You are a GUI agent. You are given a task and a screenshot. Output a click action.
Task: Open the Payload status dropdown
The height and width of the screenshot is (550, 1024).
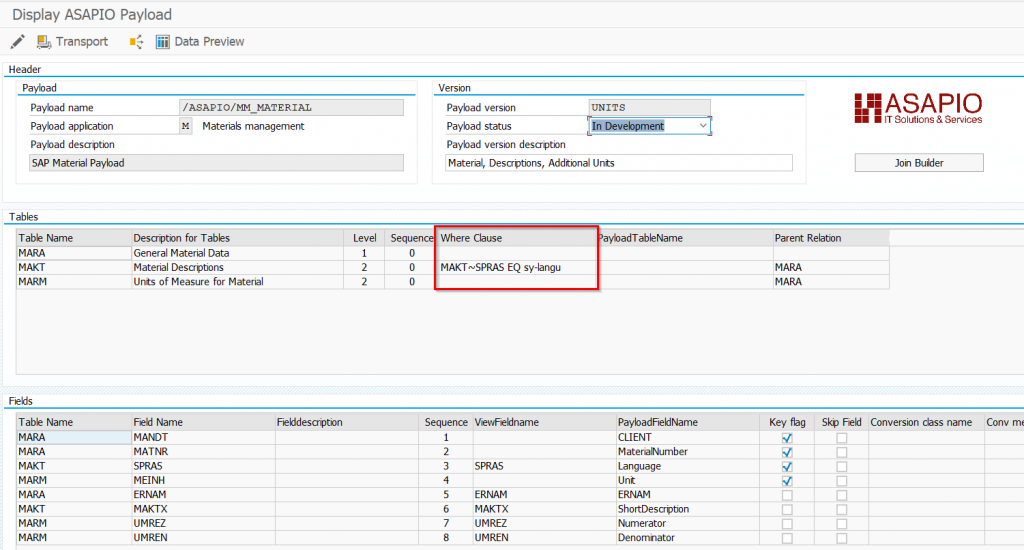tap(701, 126)
